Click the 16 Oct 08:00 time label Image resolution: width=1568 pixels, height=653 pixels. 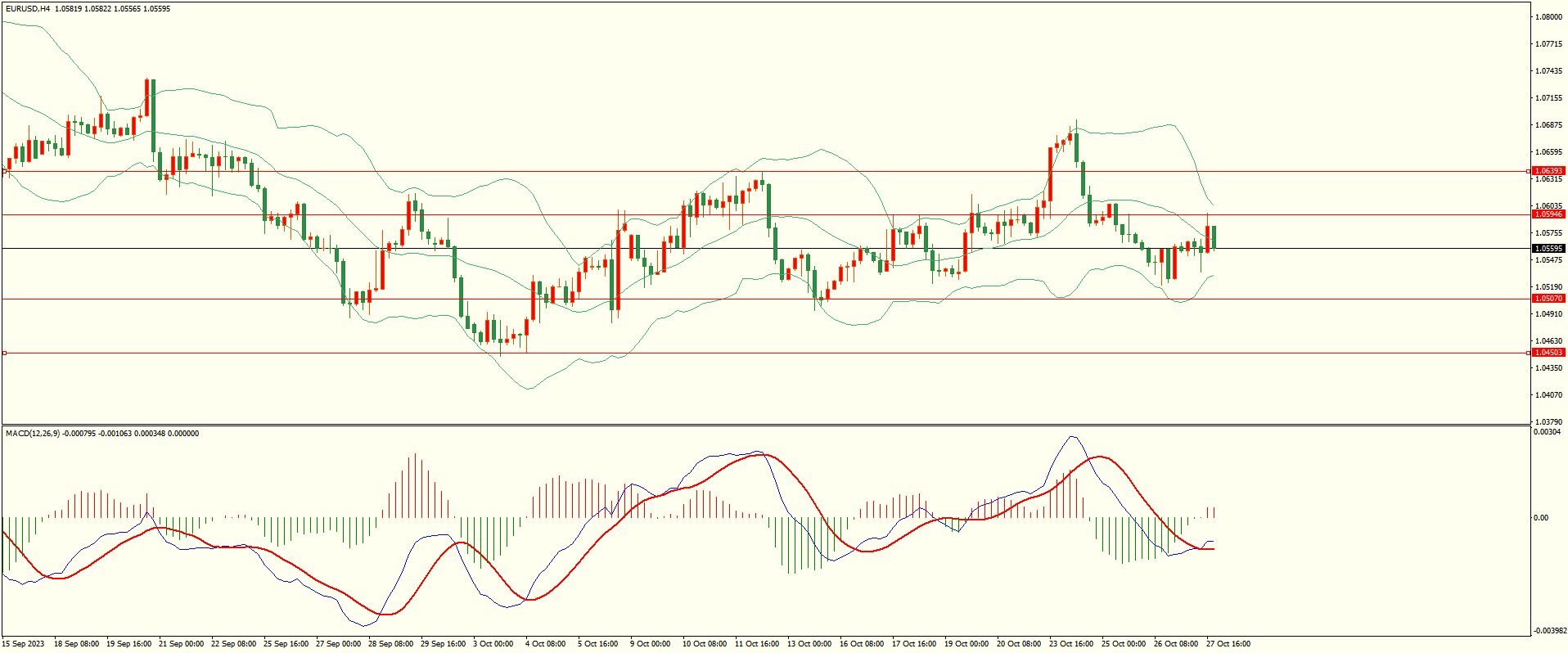[x=862, y=644]
